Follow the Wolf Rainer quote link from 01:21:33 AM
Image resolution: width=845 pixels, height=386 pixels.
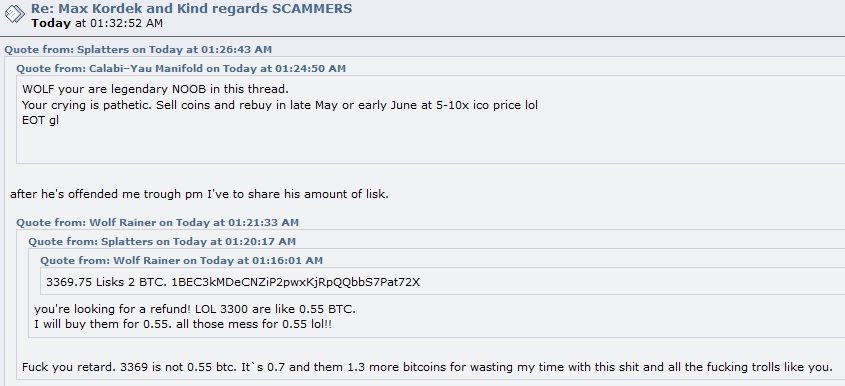tap(157, 223)
